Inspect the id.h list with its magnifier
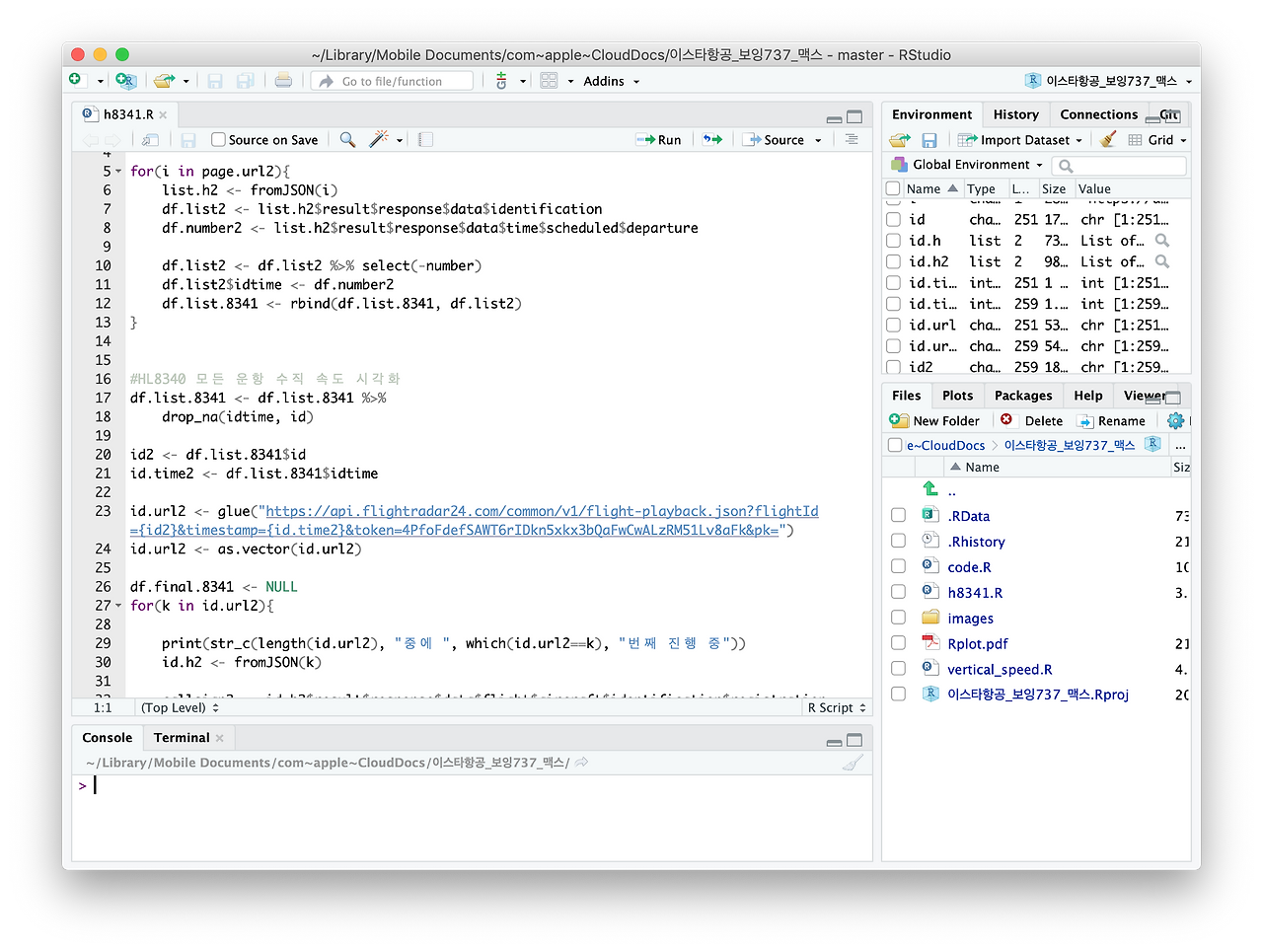Image resolution: width=1263 pixels, height=952 pixels. 1162,241
